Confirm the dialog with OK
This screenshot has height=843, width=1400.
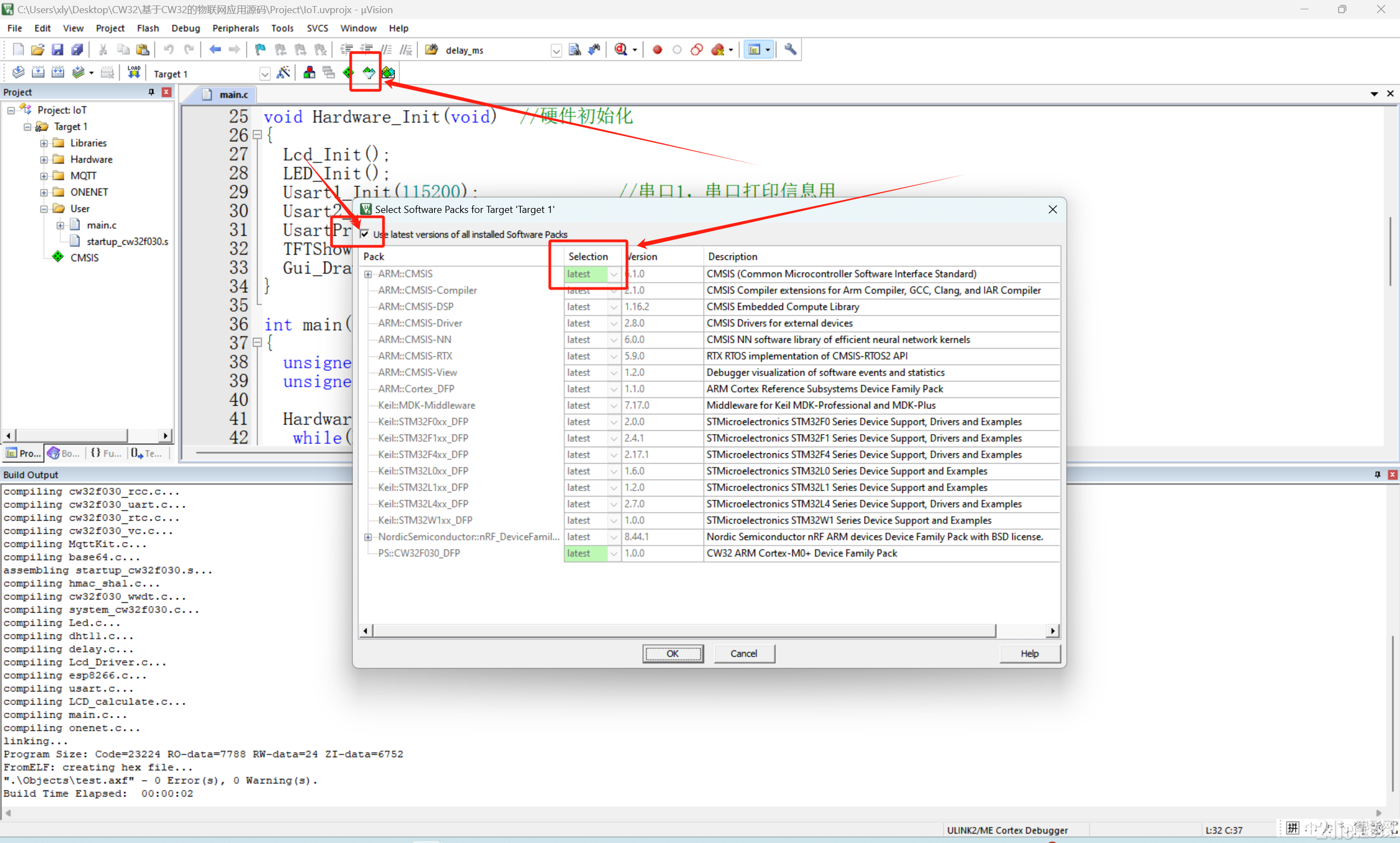673,653
